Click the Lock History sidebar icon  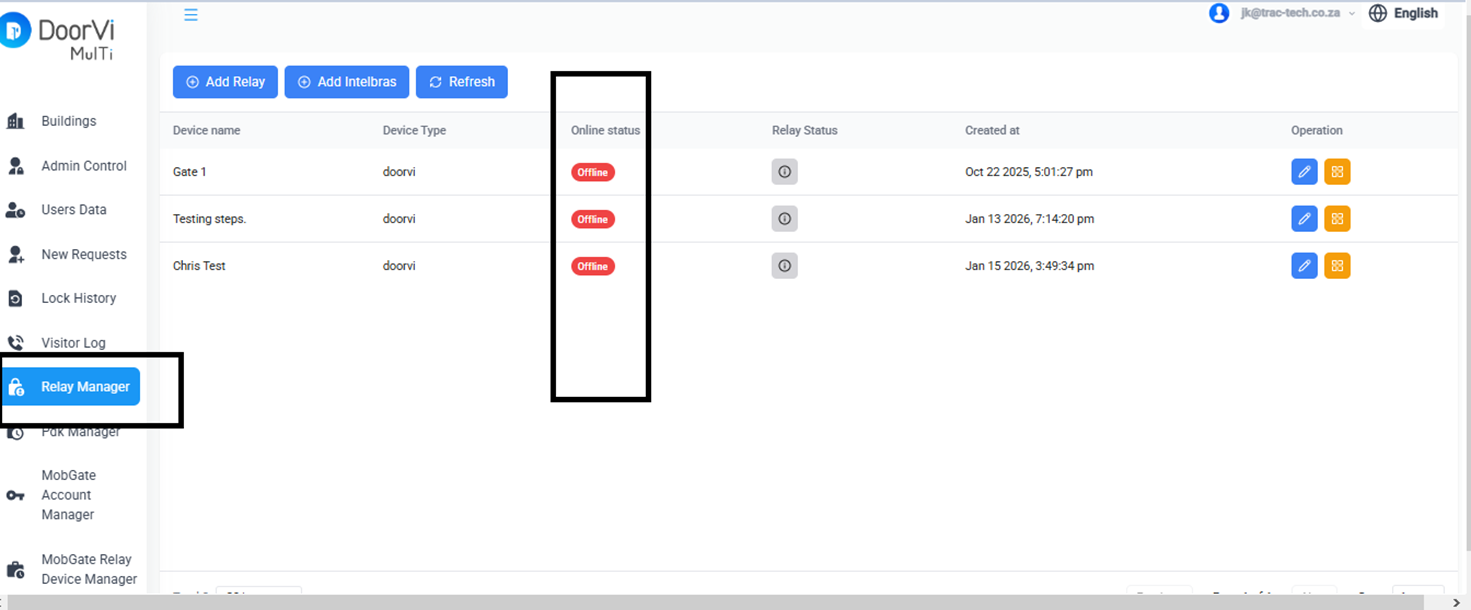(15, 298)
